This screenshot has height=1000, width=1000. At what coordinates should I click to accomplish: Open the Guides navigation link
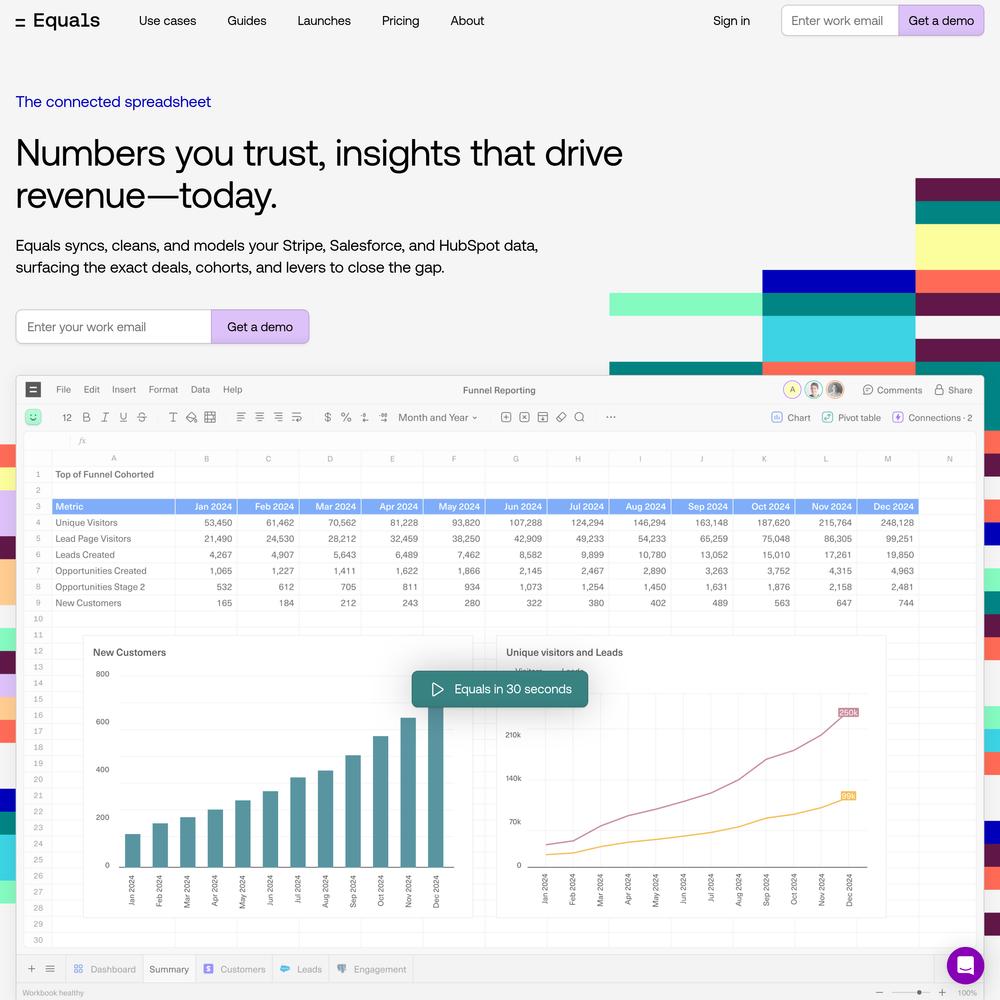pos(247,21)
